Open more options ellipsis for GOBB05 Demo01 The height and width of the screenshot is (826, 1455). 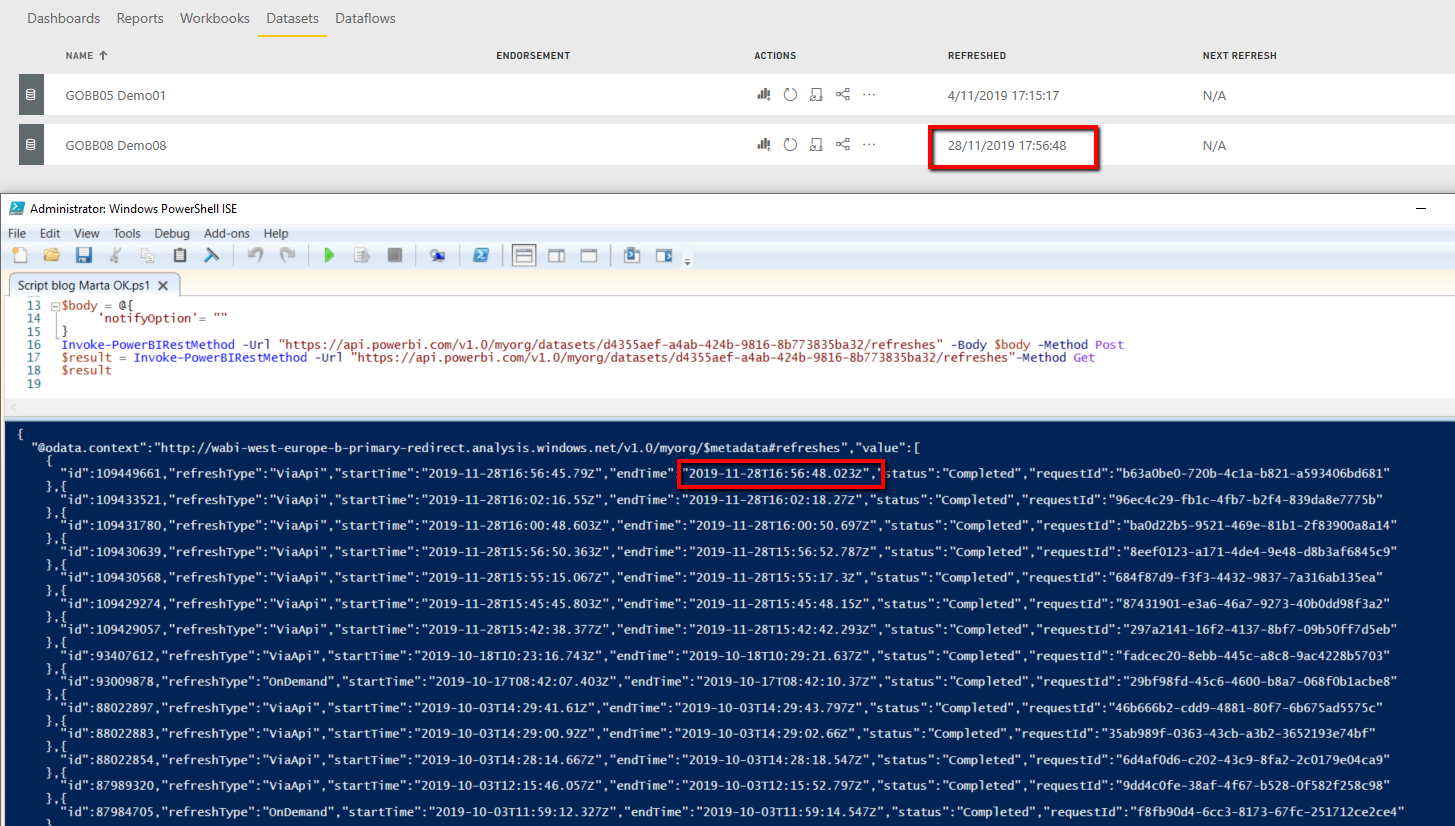(x=869, y=95)
